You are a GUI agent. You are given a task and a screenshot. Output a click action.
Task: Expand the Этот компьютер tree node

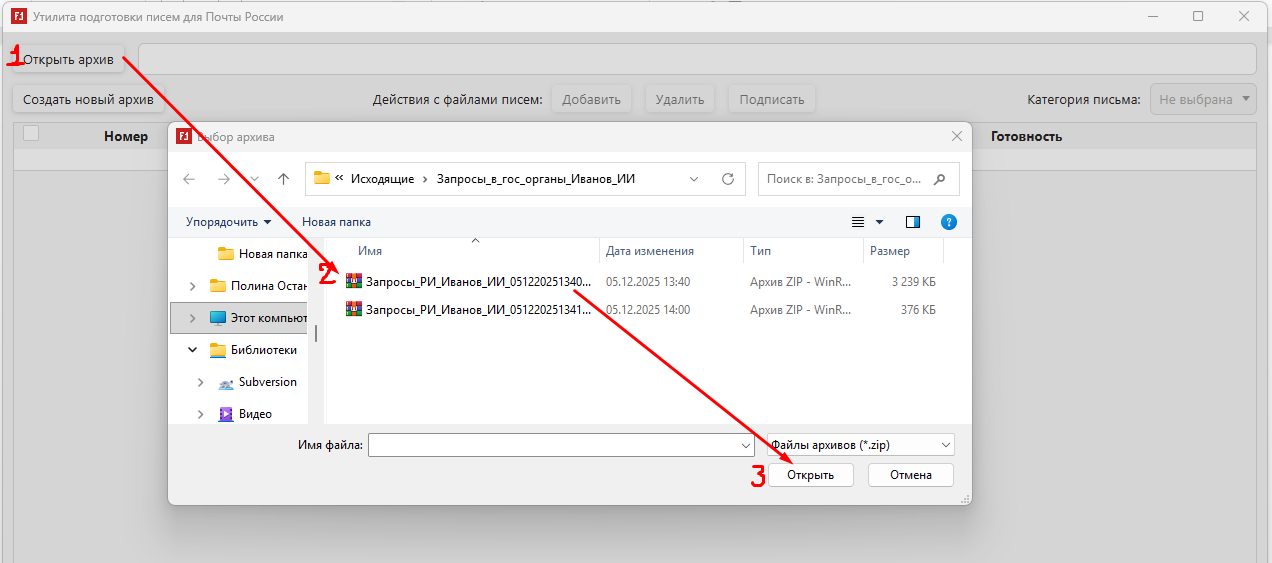(192, 318)
